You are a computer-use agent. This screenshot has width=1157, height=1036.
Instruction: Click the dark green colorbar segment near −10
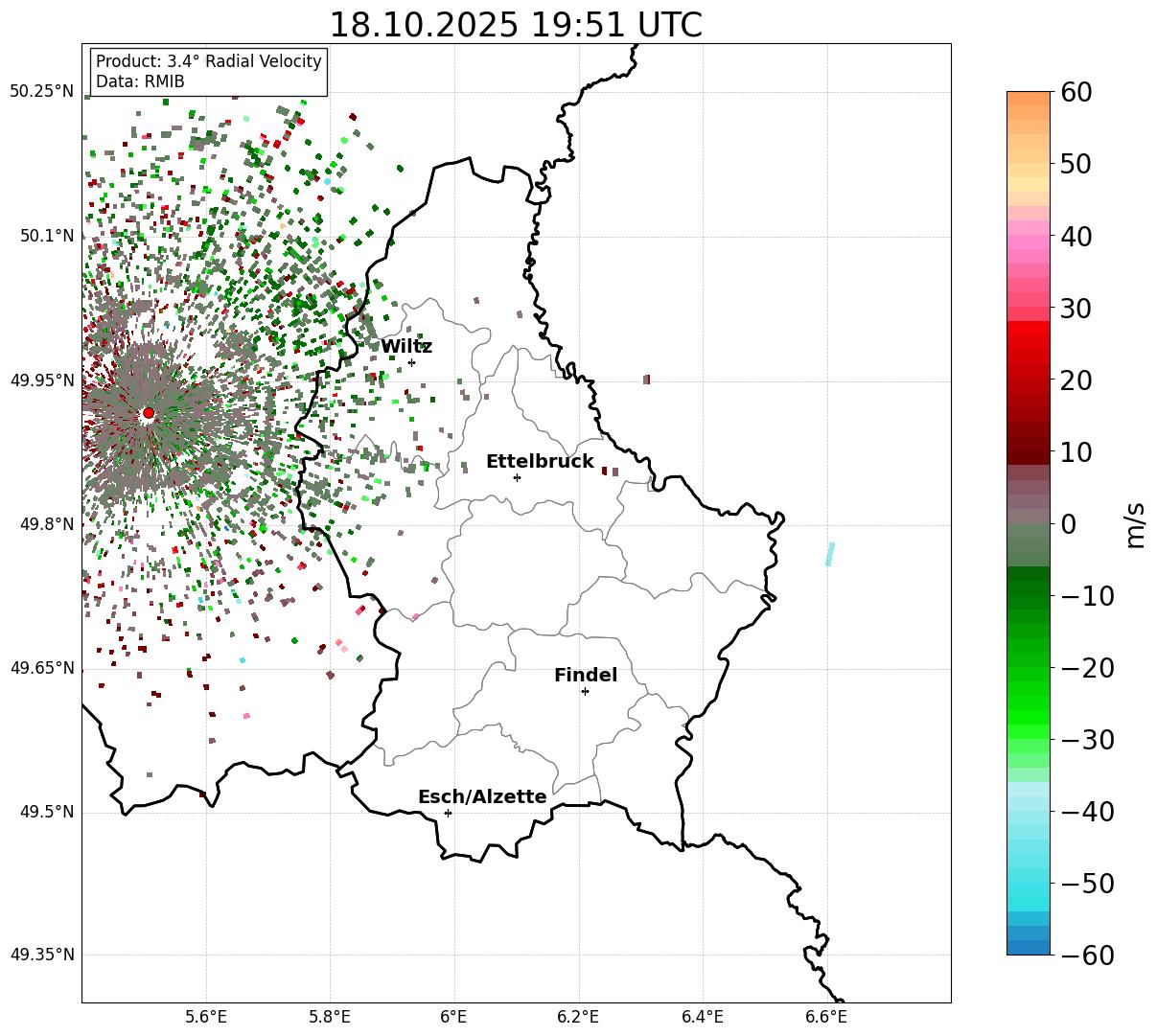pyautogui.click(x=1029, y=588)
